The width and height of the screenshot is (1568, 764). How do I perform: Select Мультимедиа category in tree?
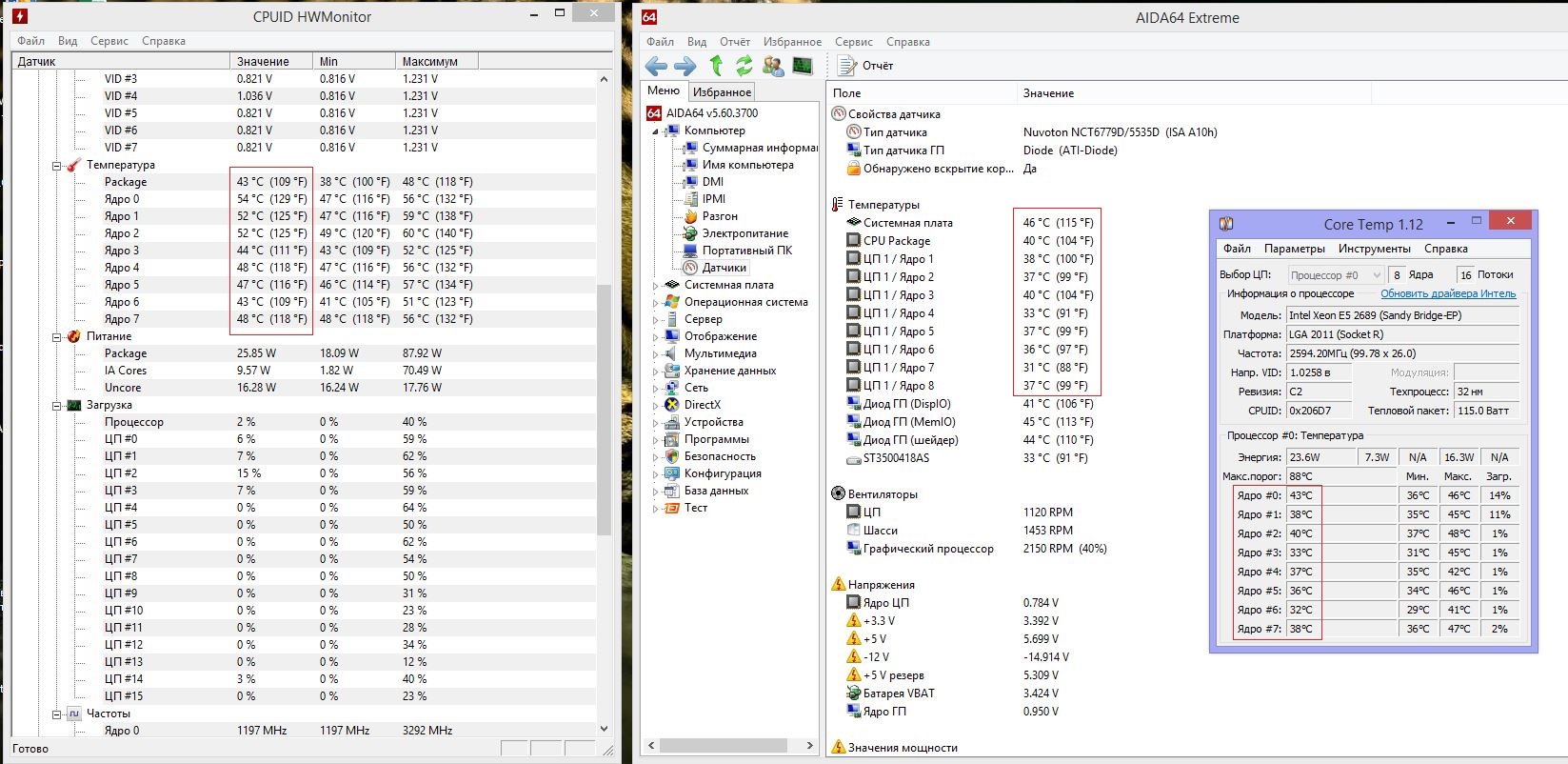click(711, 353)
